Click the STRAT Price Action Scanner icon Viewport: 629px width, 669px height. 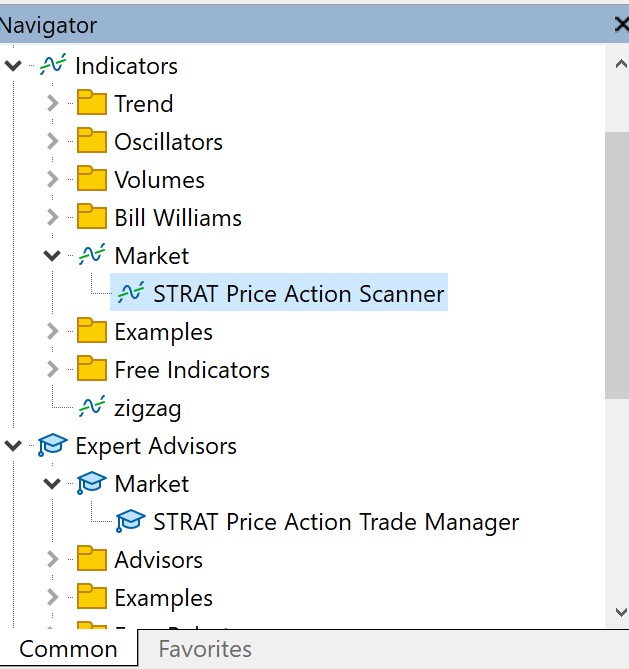point(131,294)
